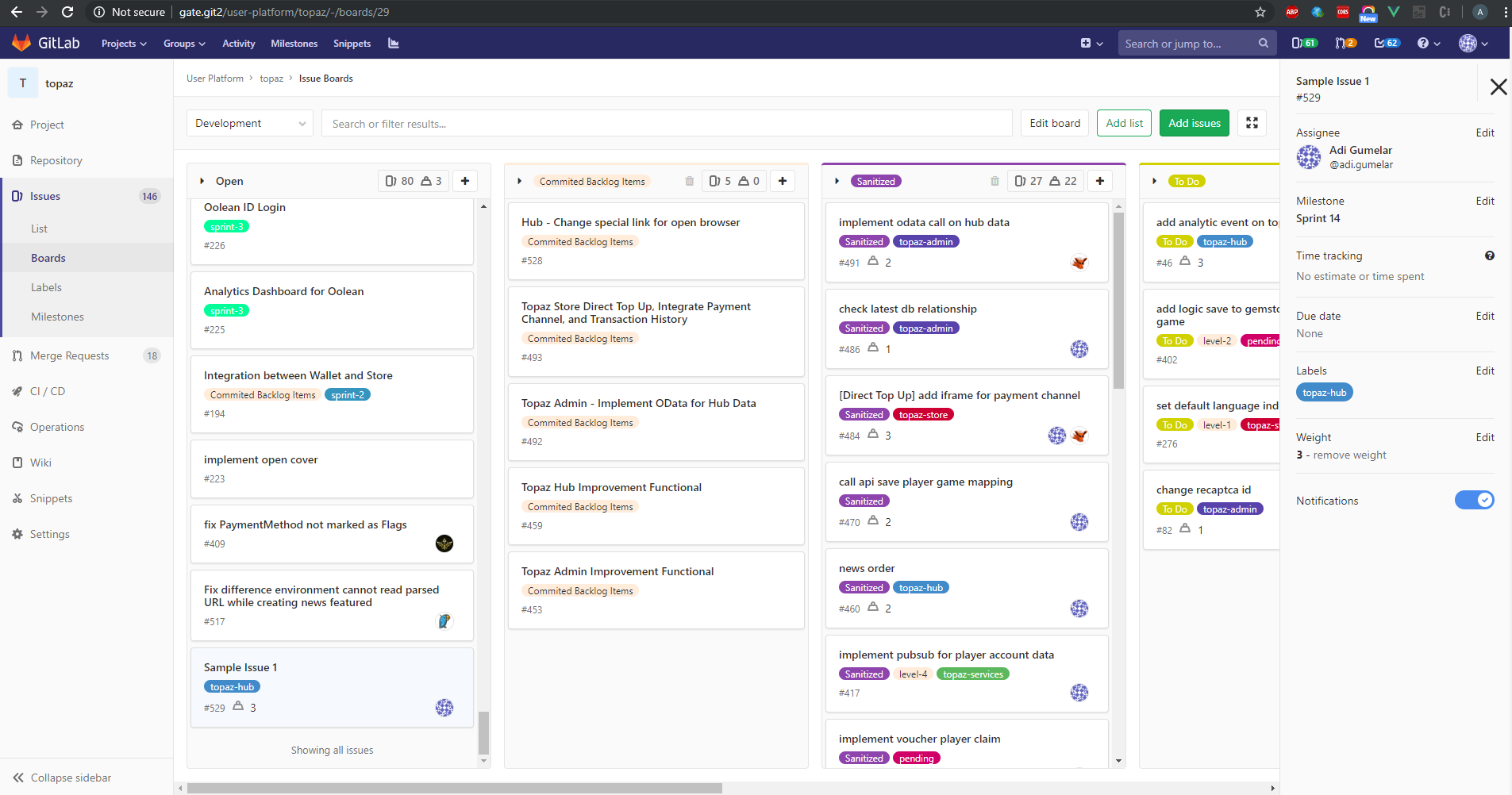
Task: Toggle the Notifications switch off
Action: 1474,500
